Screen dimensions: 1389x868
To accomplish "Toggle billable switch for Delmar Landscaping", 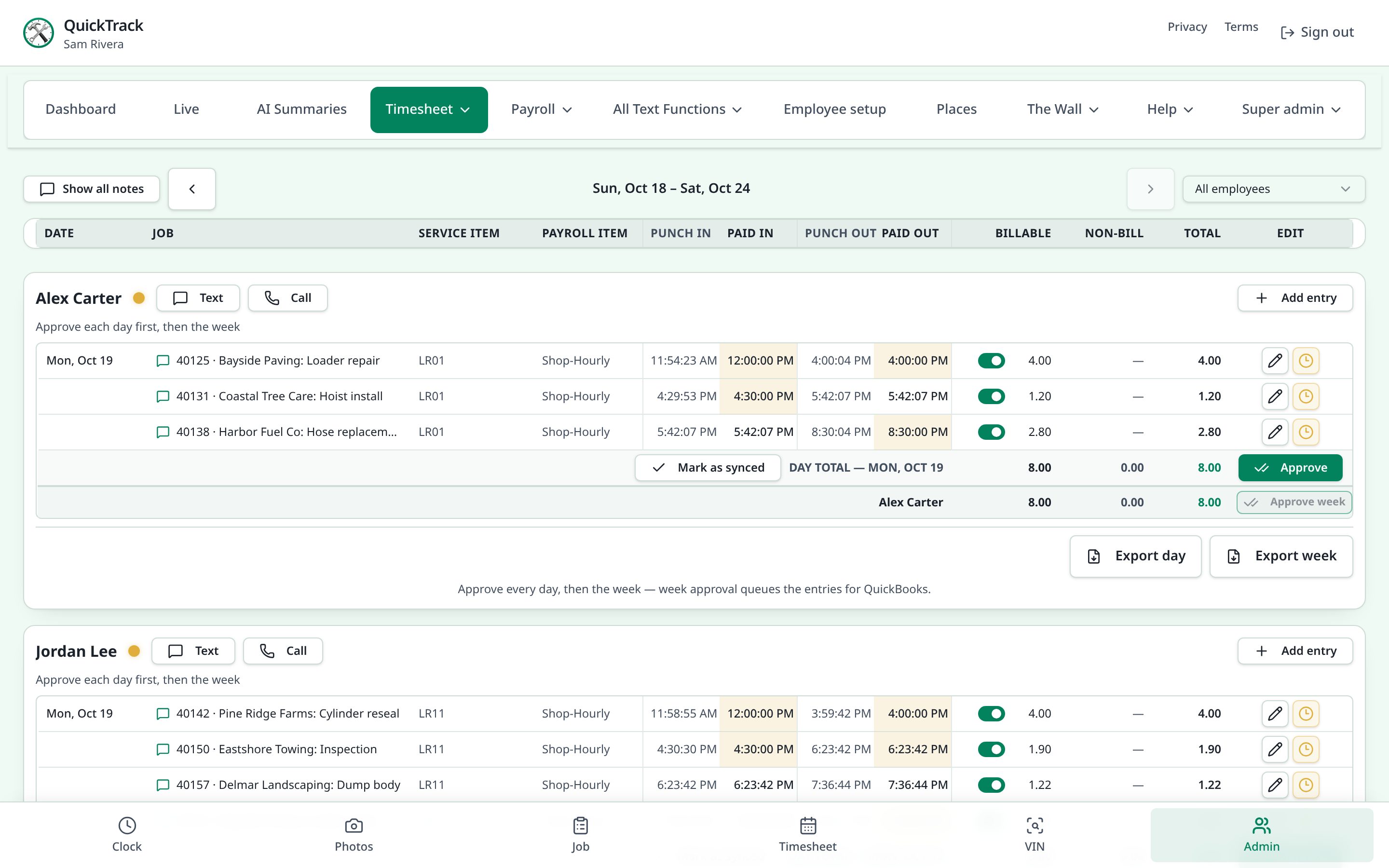I will (991, 785).
